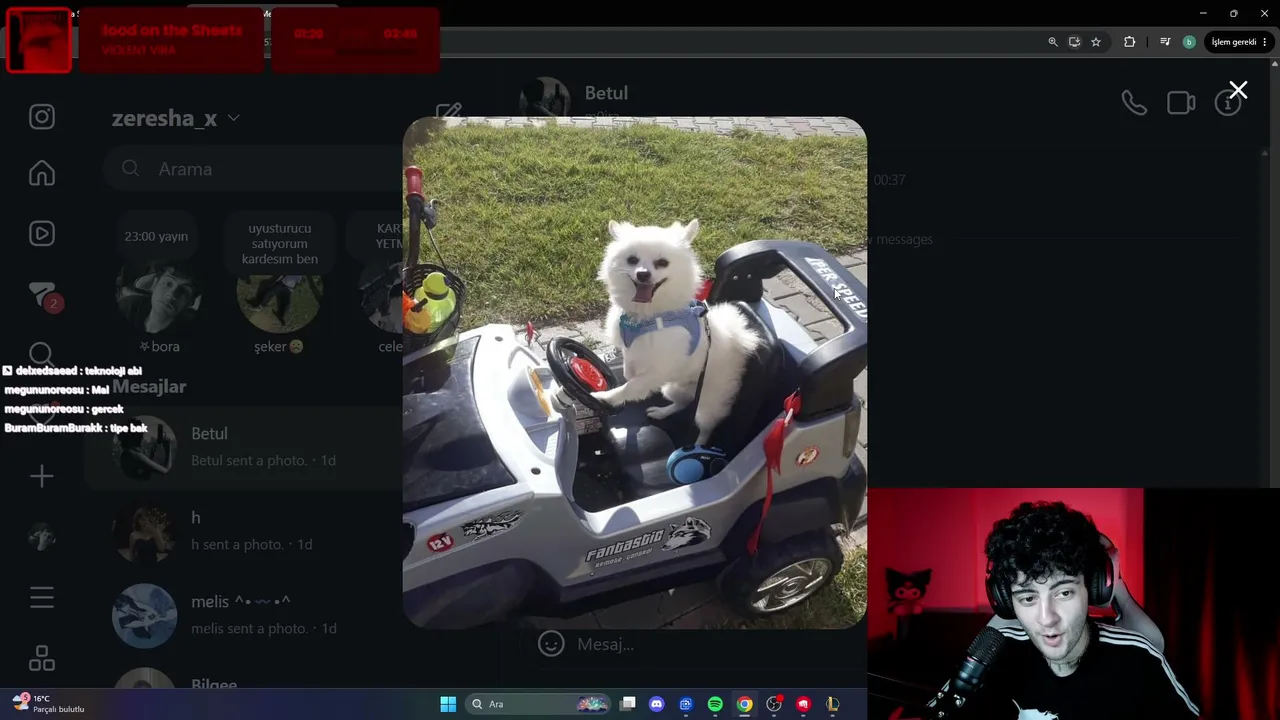Open the Reels page from sidebar

[x=41, y=234]
